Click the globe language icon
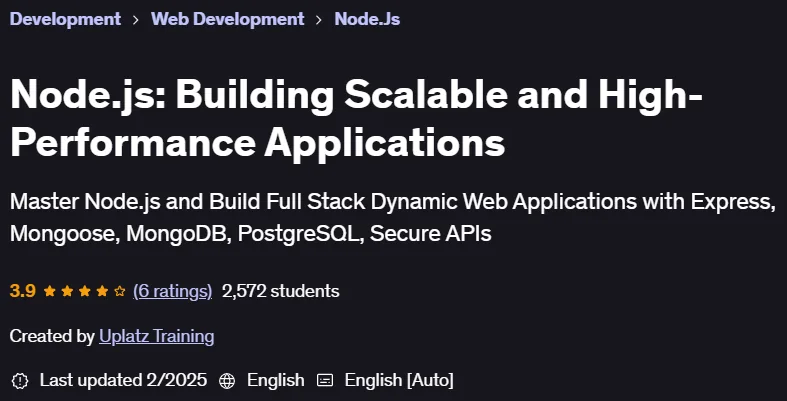 [227, 380]
